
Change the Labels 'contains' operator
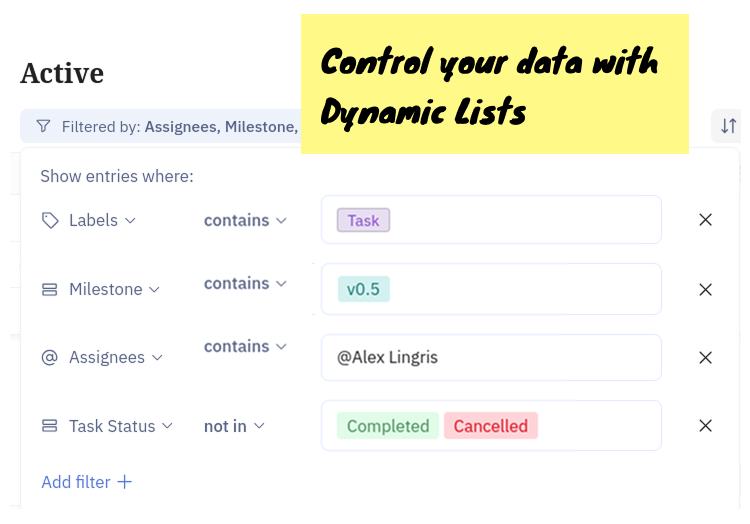(x=245, y=220)
